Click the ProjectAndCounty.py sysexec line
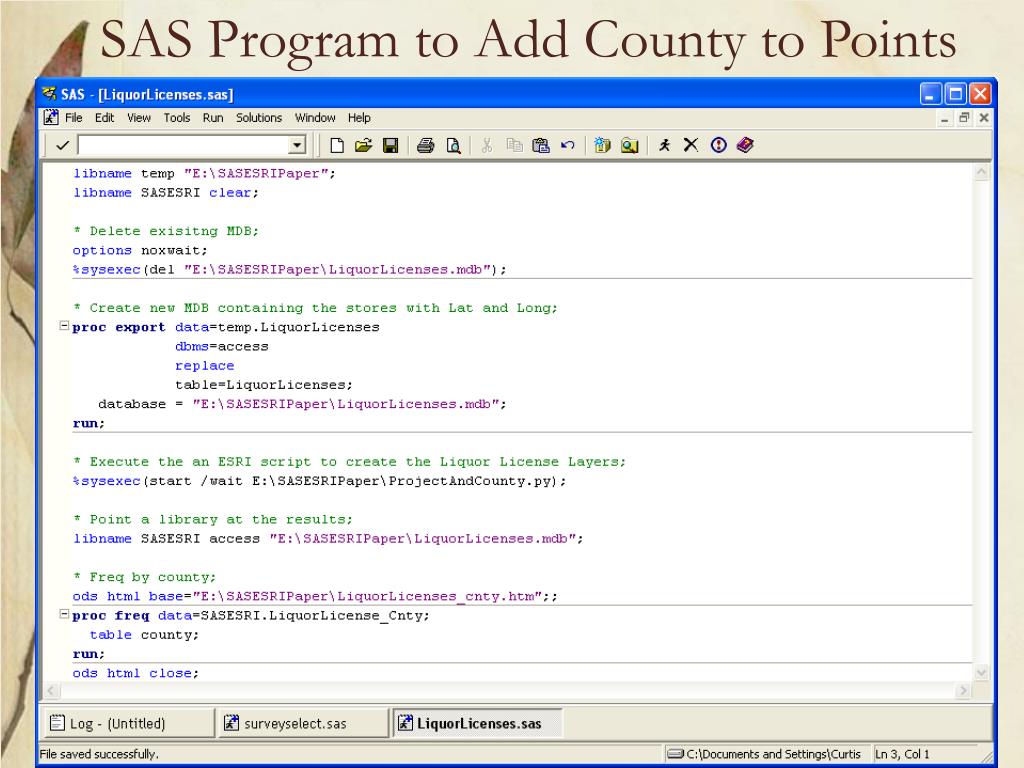This screenshot has height=768, width=1024. pos(319,481)
